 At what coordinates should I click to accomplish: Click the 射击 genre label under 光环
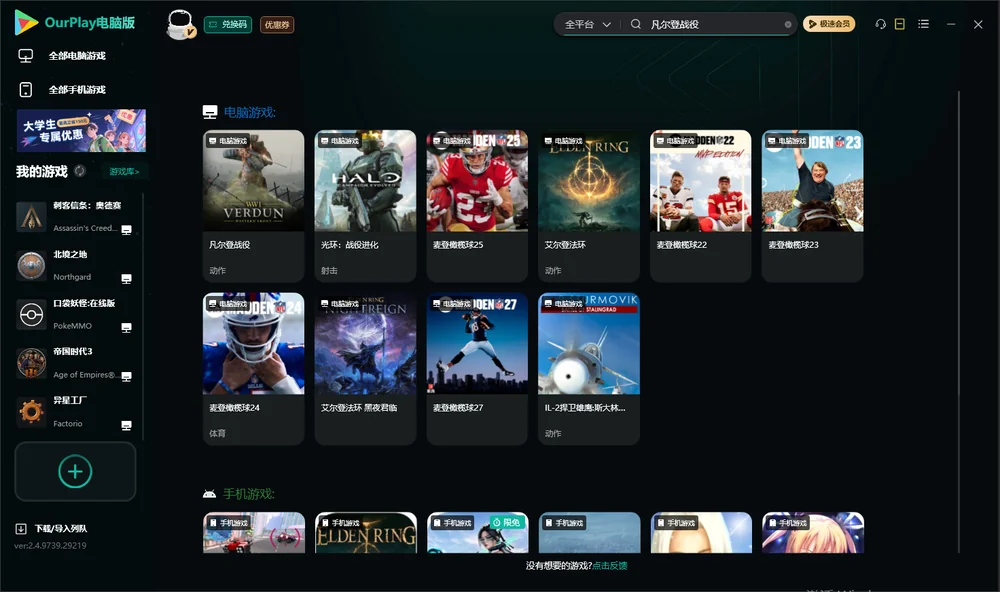point(329,270)
